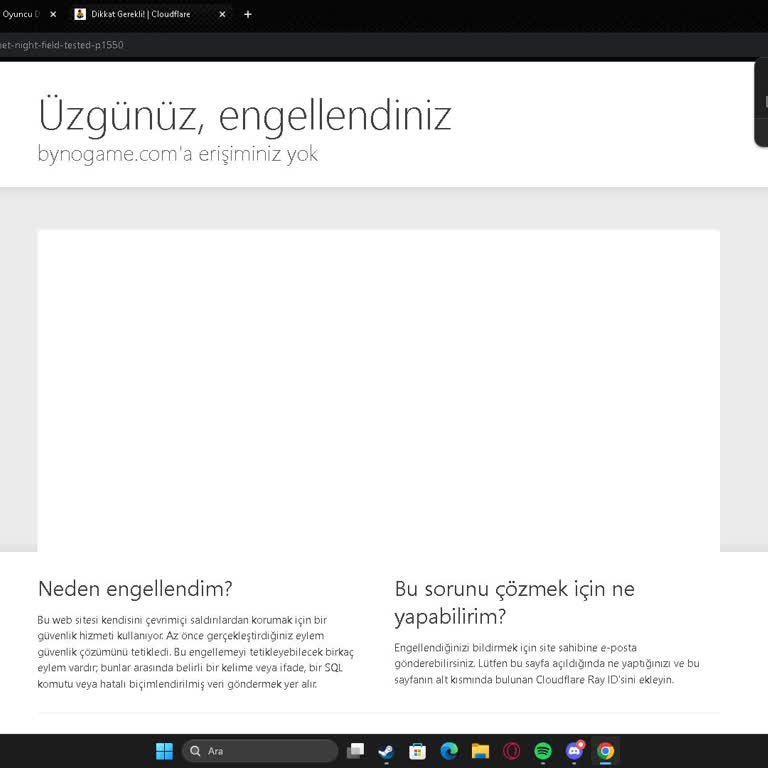Launch Steam from the taskbar
Viewport: 768px width, 768px height.
pyautogui.click(x=386, y=751)
